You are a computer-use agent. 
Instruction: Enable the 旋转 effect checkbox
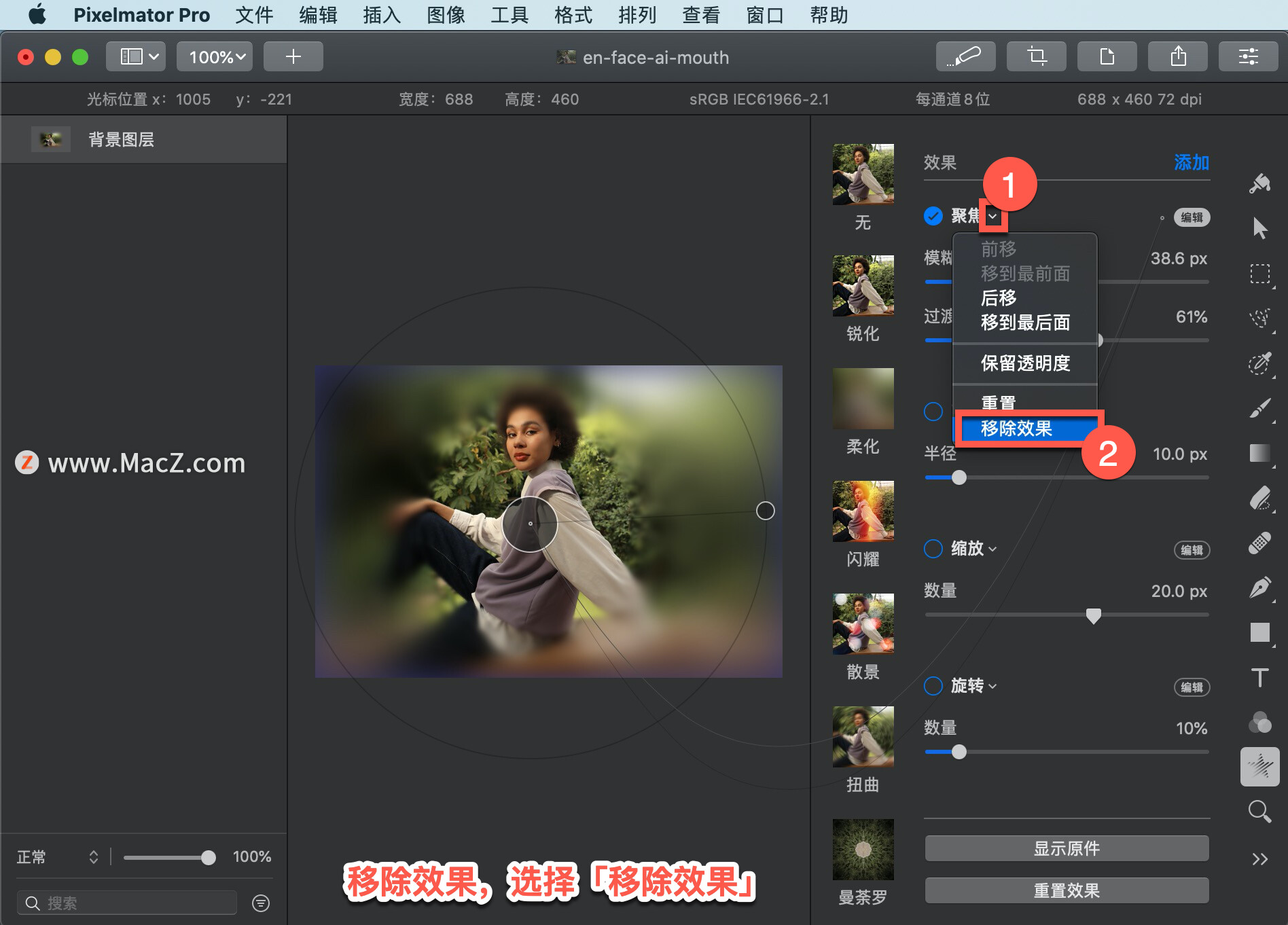tap(933, 686)
